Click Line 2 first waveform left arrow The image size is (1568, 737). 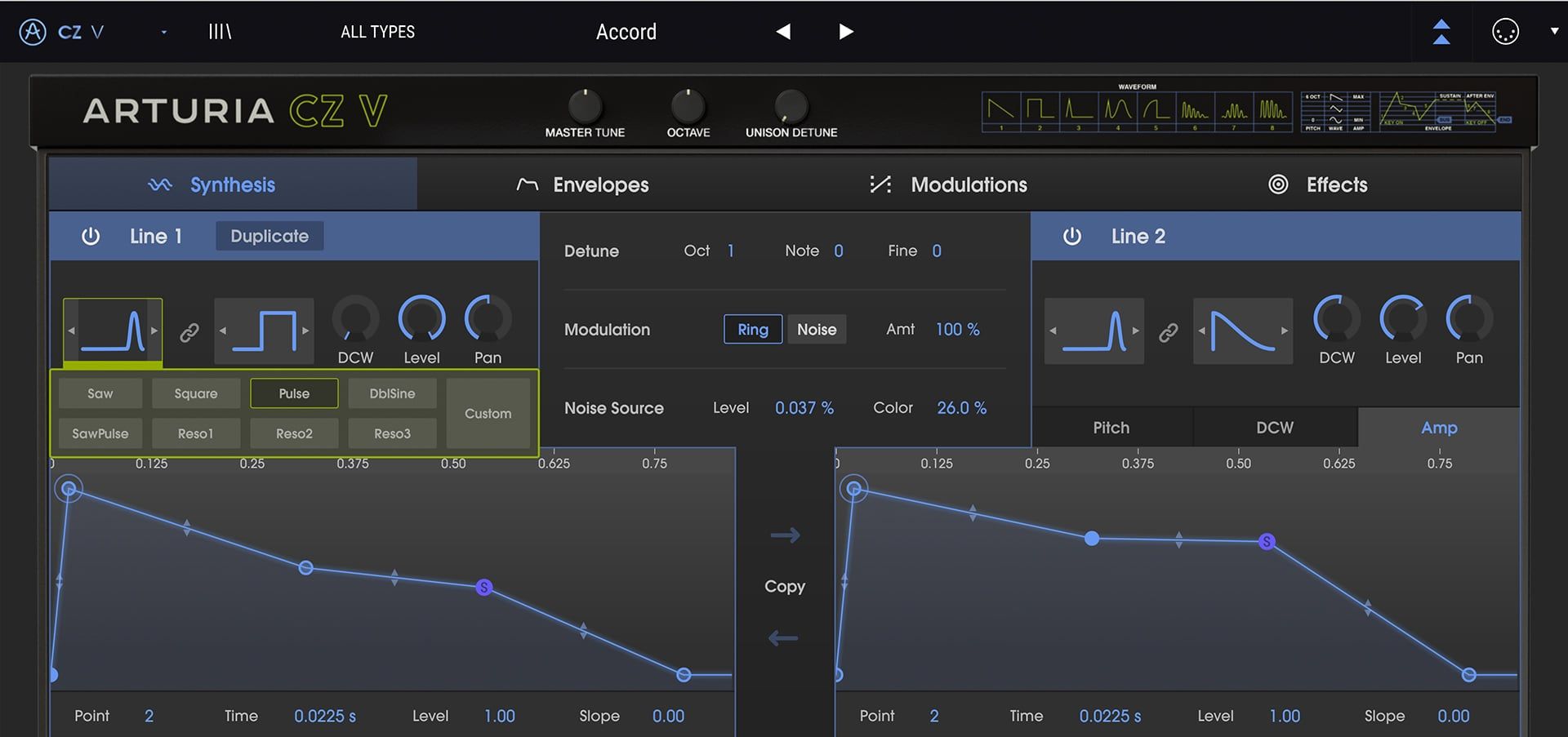coord(1053,331)
